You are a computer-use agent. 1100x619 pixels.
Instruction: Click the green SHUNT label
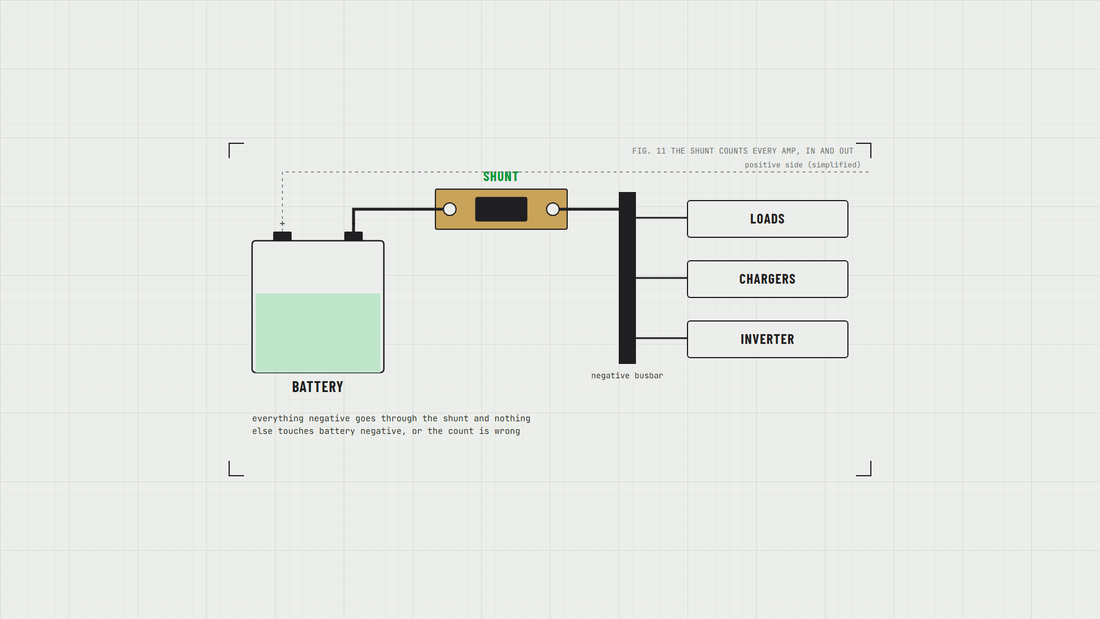click(x=501, y=177)
